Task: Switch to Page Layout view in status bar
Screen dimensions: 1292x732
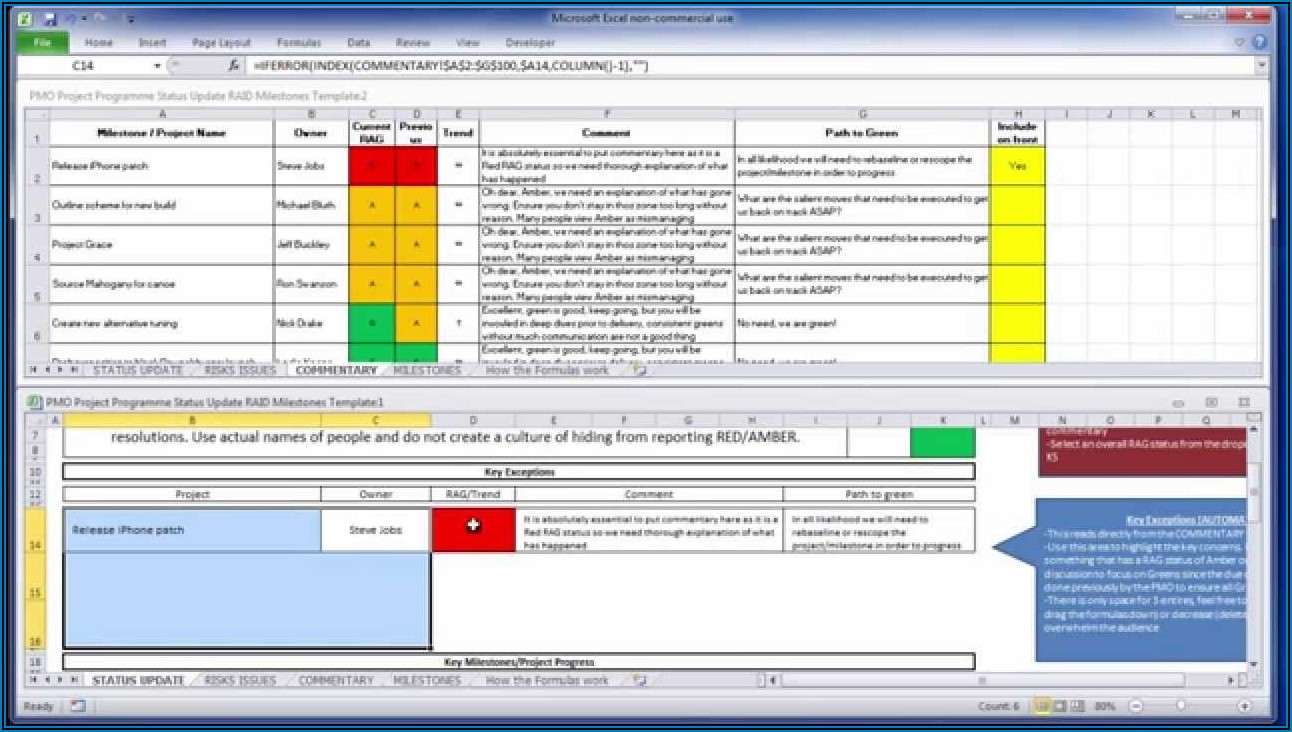Action: point(1062,706)
